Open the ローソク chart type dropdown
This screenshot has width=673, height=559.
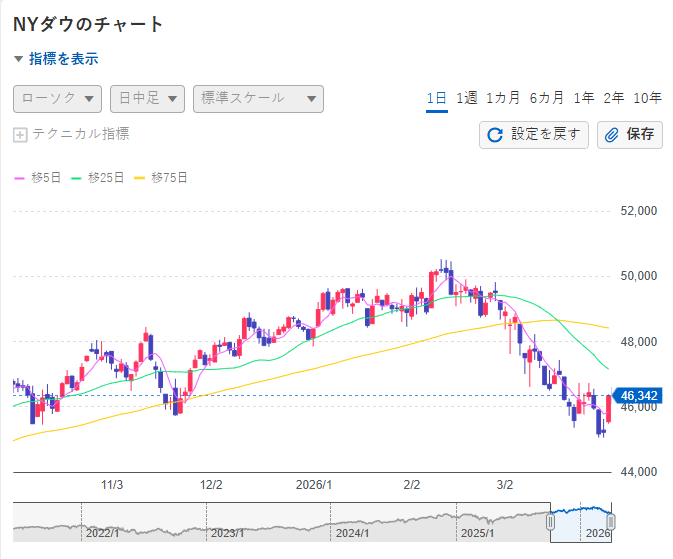(58, 99)
